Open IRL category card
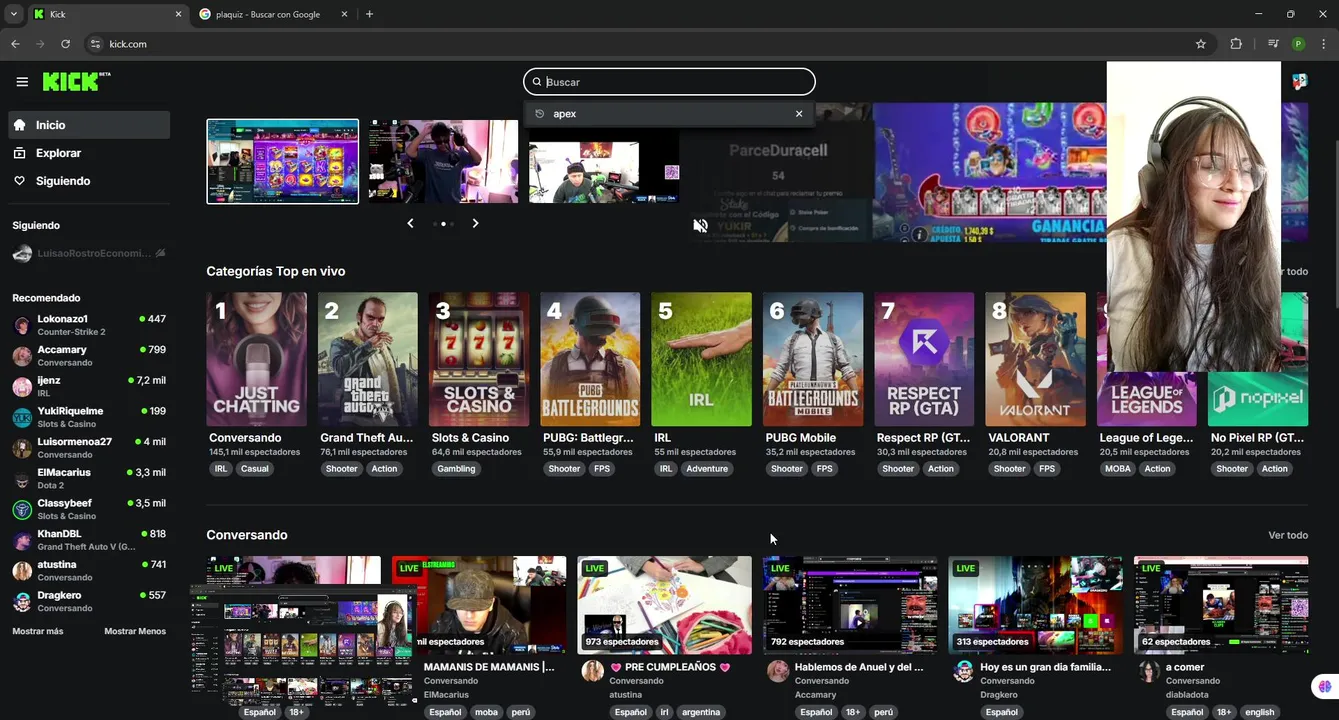1339x720 pixels. tap(701, 360)
